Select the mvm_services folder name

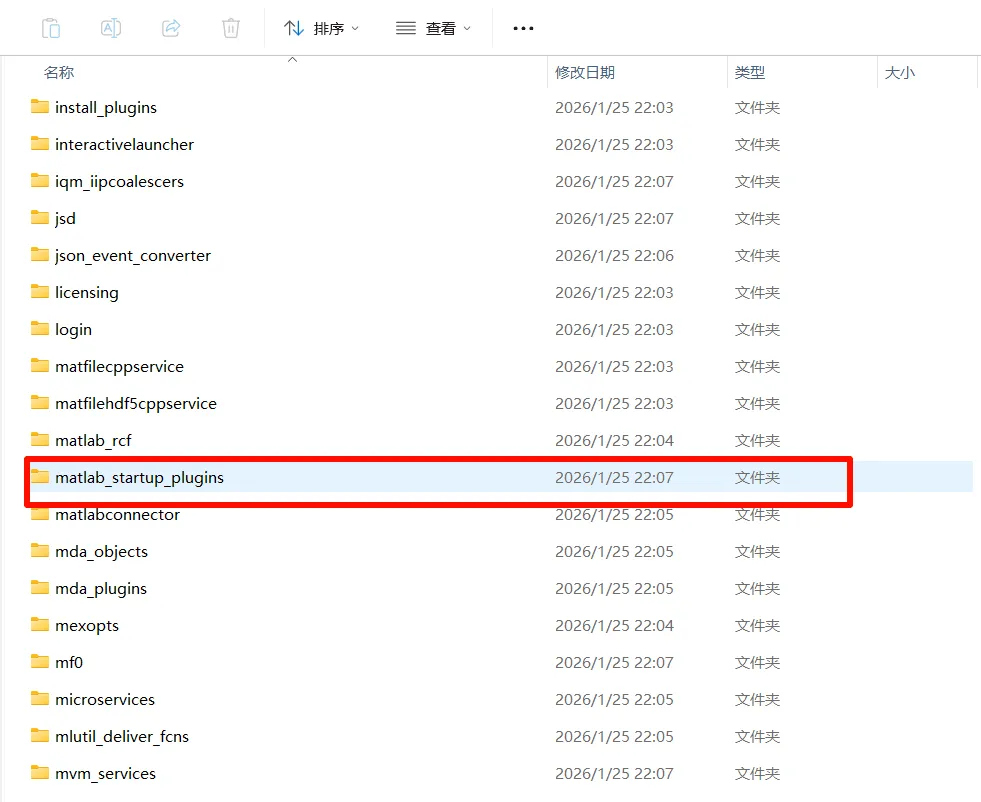105,774
